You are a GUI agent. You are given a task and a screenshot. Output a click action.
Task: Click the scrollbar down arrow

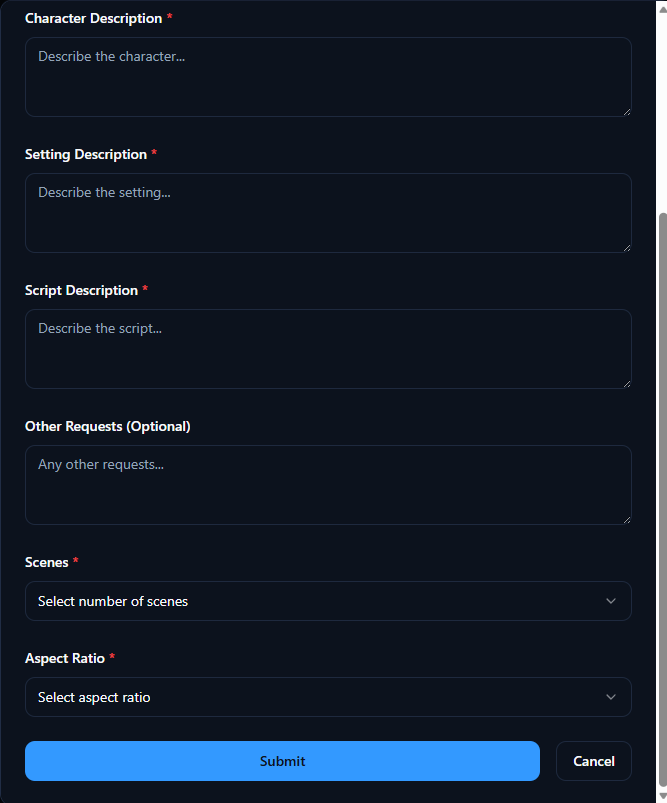[660, 796]
